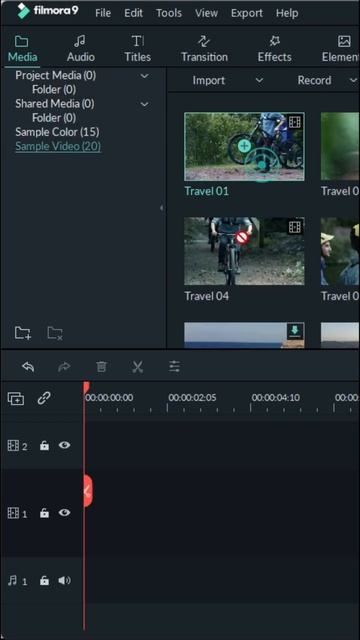The height and width of the screenshot is (640, 360).
Task: Click the filmstrip icon on Travel 04
Action: 295,227
